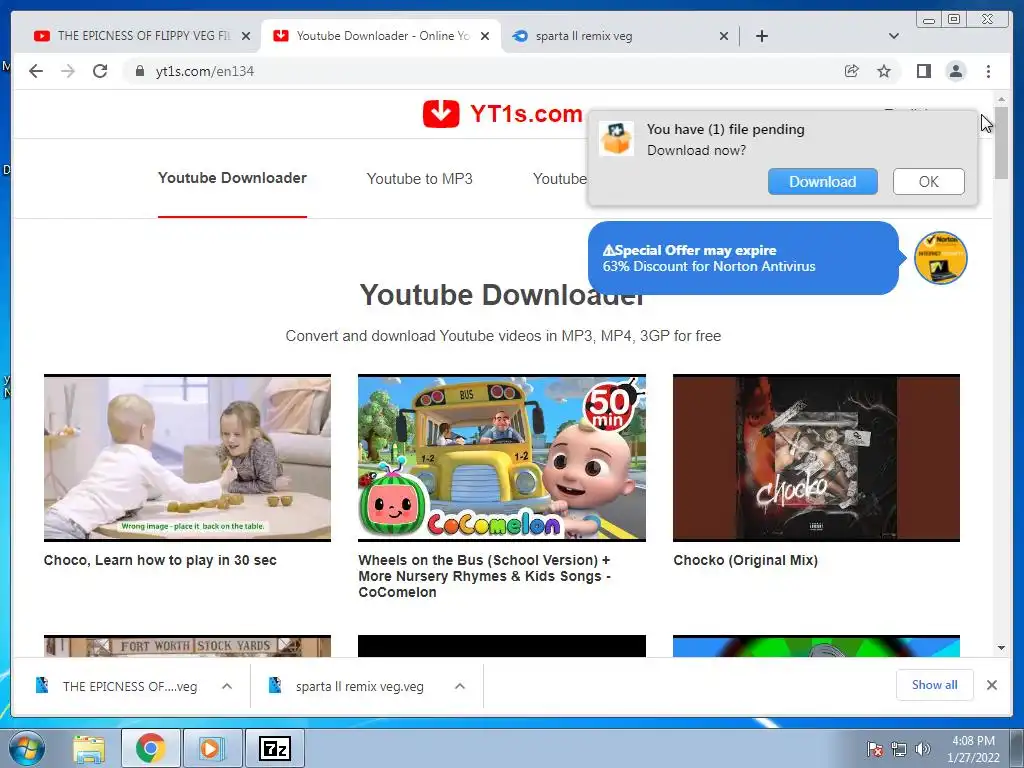Open Youtube Downloader site nav item

(232, 178)
